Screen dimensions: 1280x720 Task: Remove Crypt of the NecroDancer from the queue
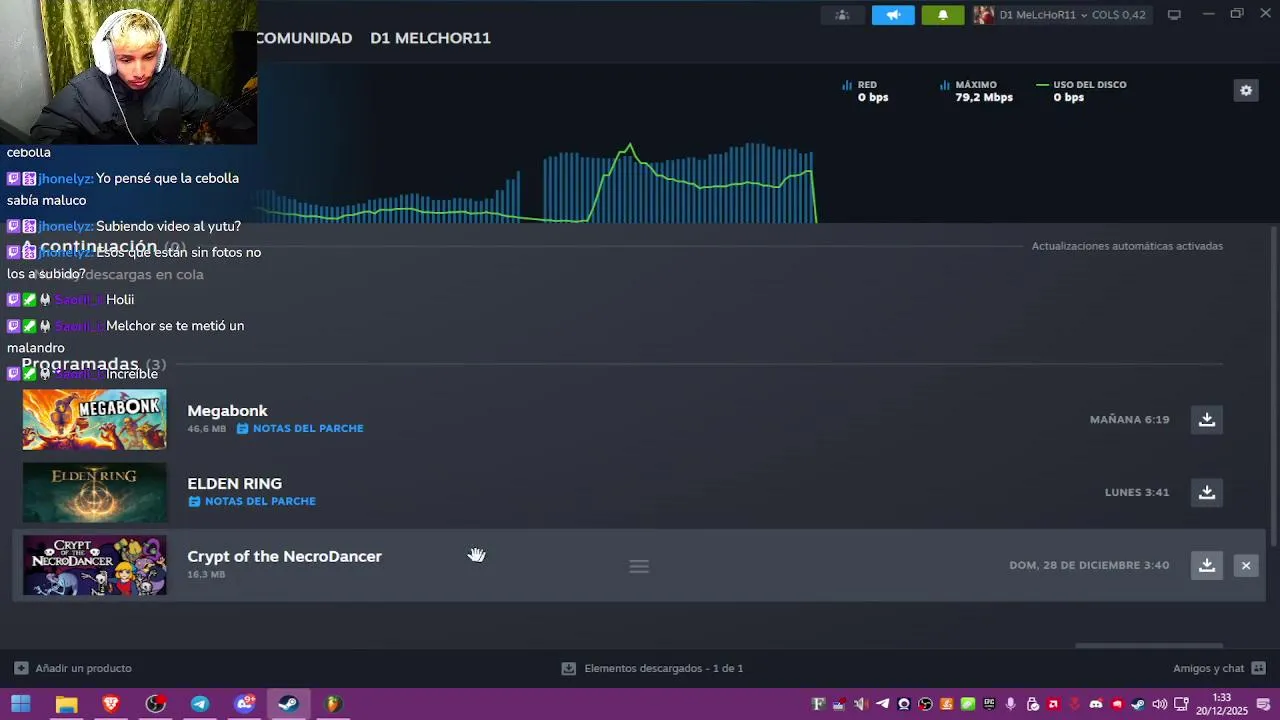coord(1246,566)
